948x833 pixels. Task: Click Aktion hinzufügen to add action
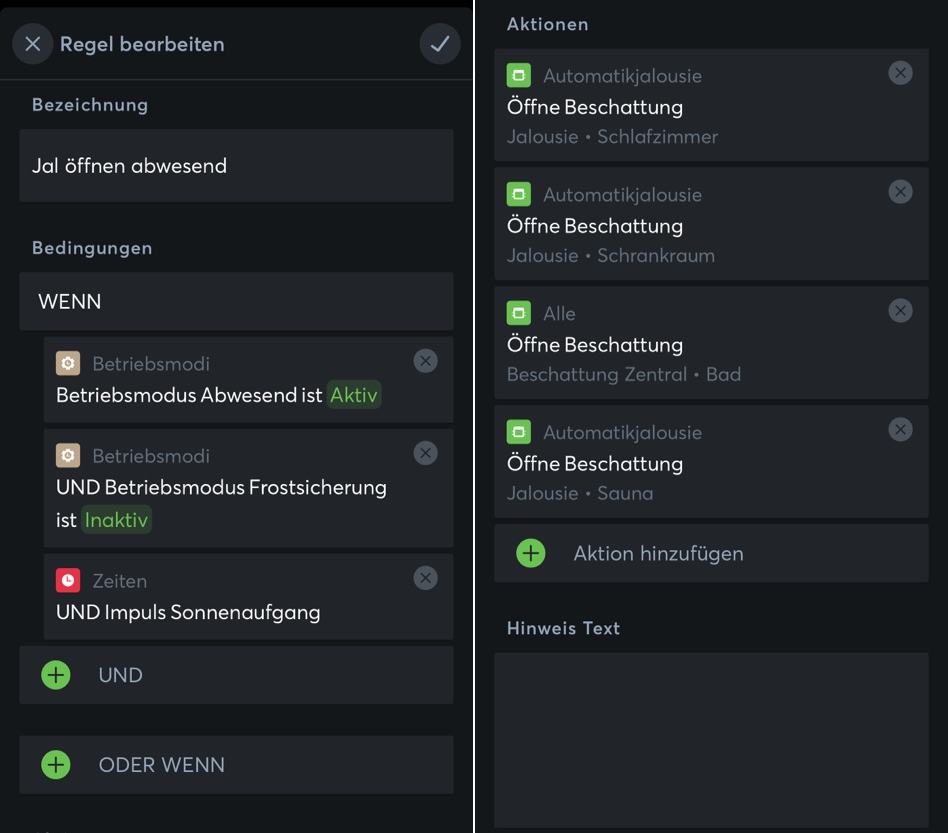pyautogui.click(x=658, y=553)
